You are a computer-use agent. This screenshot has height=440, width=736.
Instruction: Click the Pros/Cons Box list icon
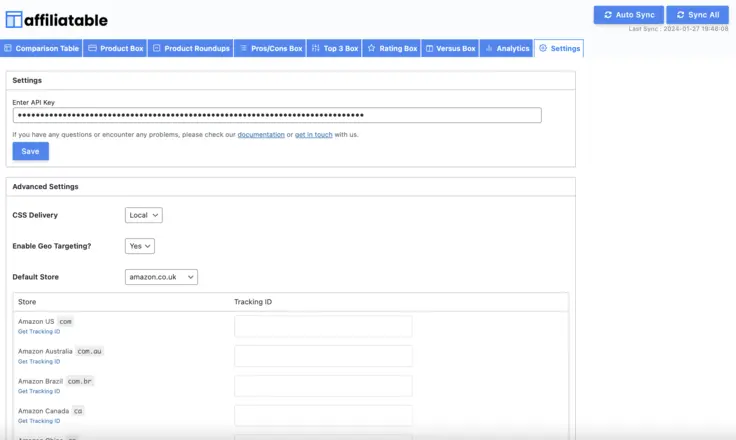244,48
